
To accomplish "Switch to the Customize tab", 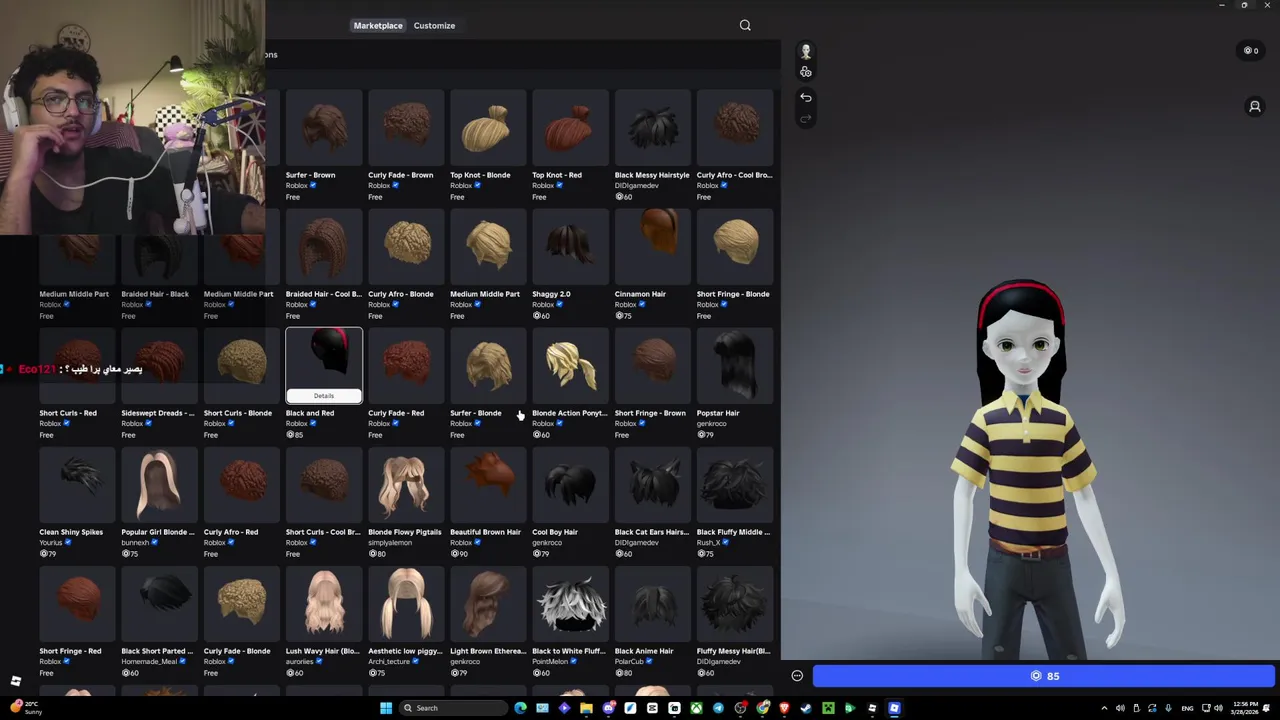I will coord(434,25).
